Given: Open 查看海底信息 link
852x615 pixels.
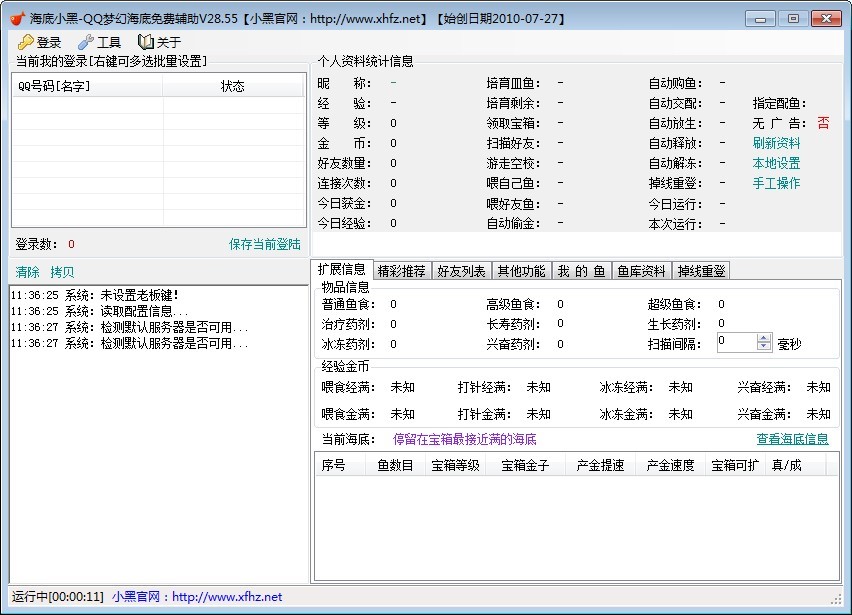Looking at the screenshot, I should (x=792, y=439).
